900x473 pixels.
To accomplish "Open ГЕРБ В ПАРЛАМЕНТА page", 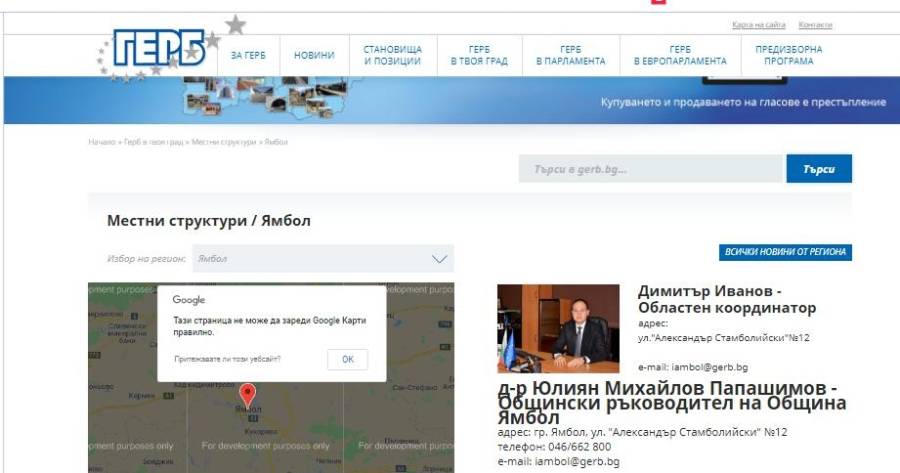I will 570,56.
